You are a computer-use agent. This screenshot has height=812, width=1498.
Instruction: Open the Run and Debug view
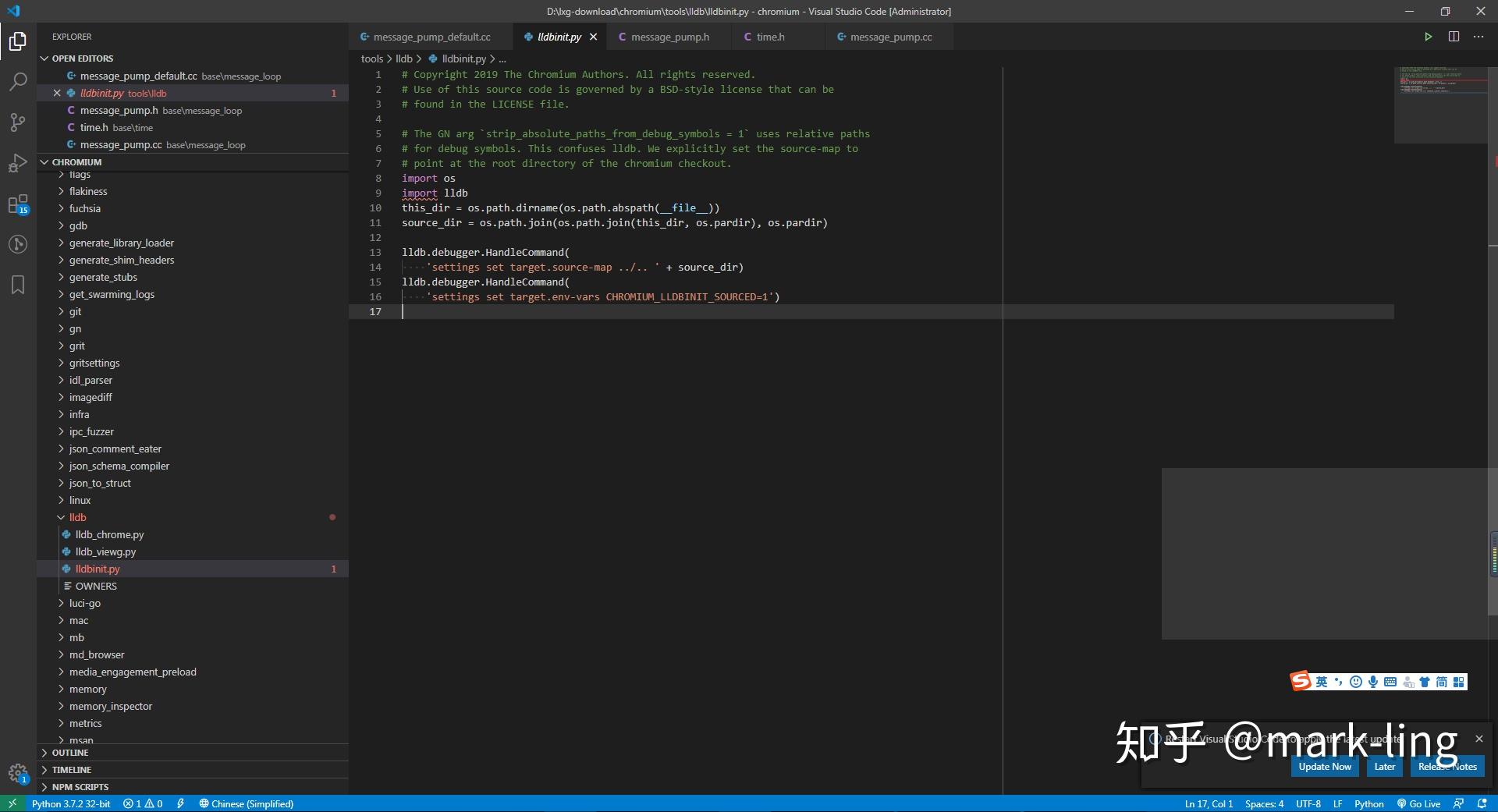(x=17, y=164)
